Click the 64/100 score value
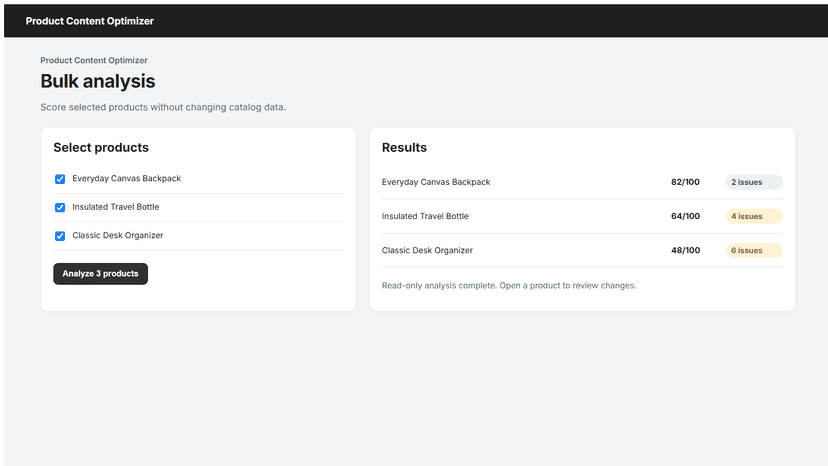This screenshot has width=828, height=466. (x=685, y=216)
